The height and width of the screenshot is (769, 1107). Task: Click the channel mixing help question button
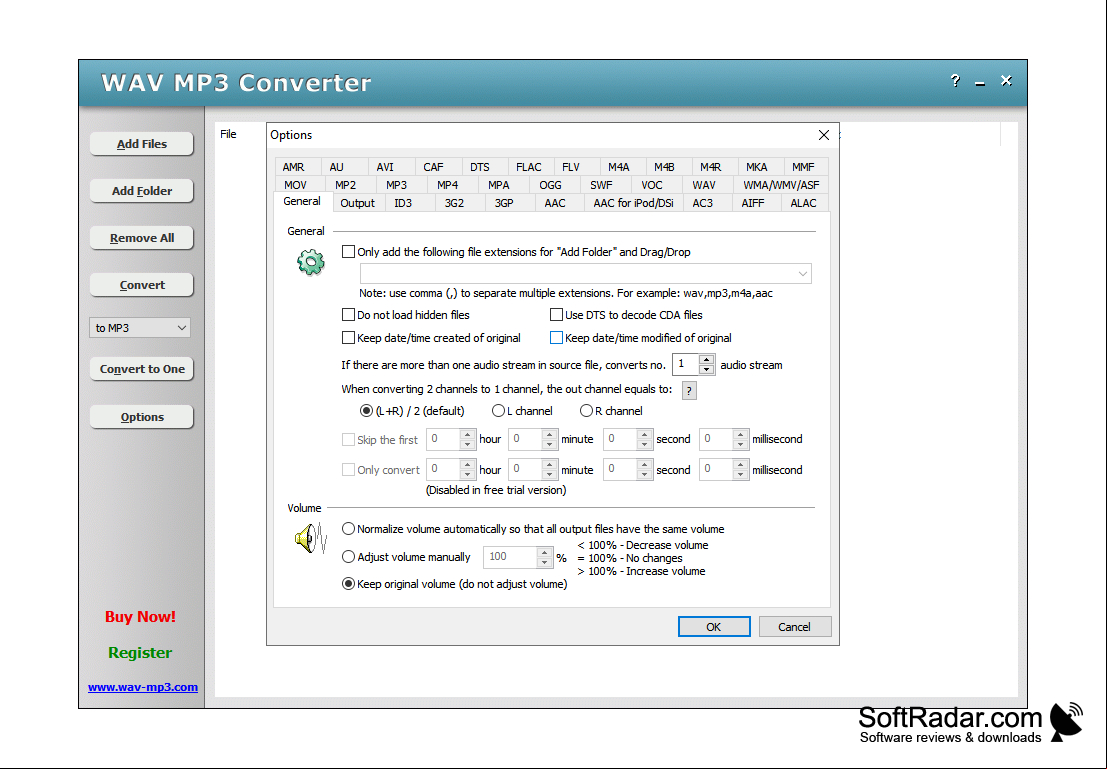coord(689,391)
